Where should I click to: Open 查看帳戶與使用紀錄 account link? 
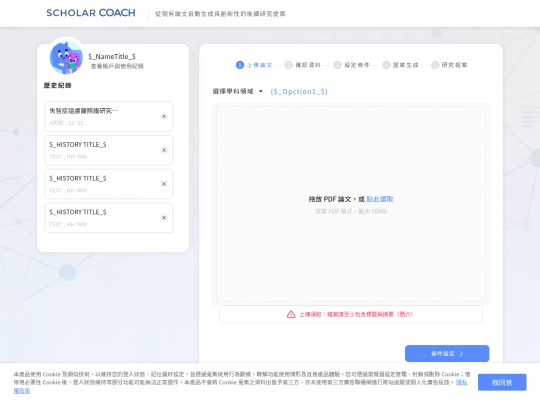117,66
